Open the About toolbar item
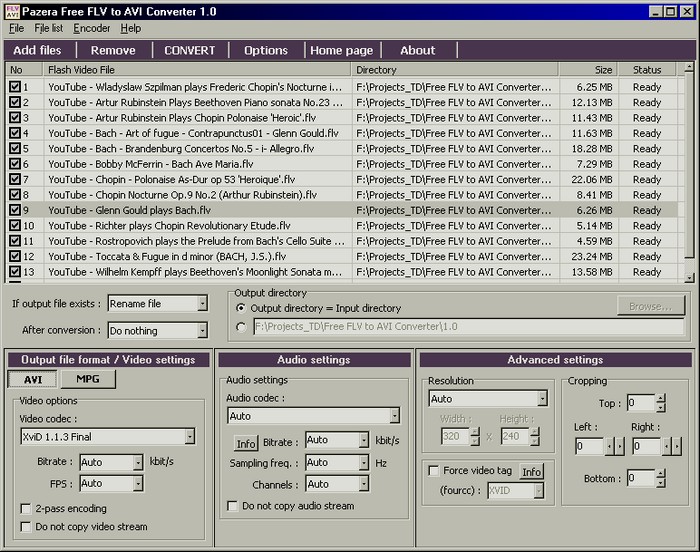The height and width of the screenshot is (552, 700). tap(417, 50)
